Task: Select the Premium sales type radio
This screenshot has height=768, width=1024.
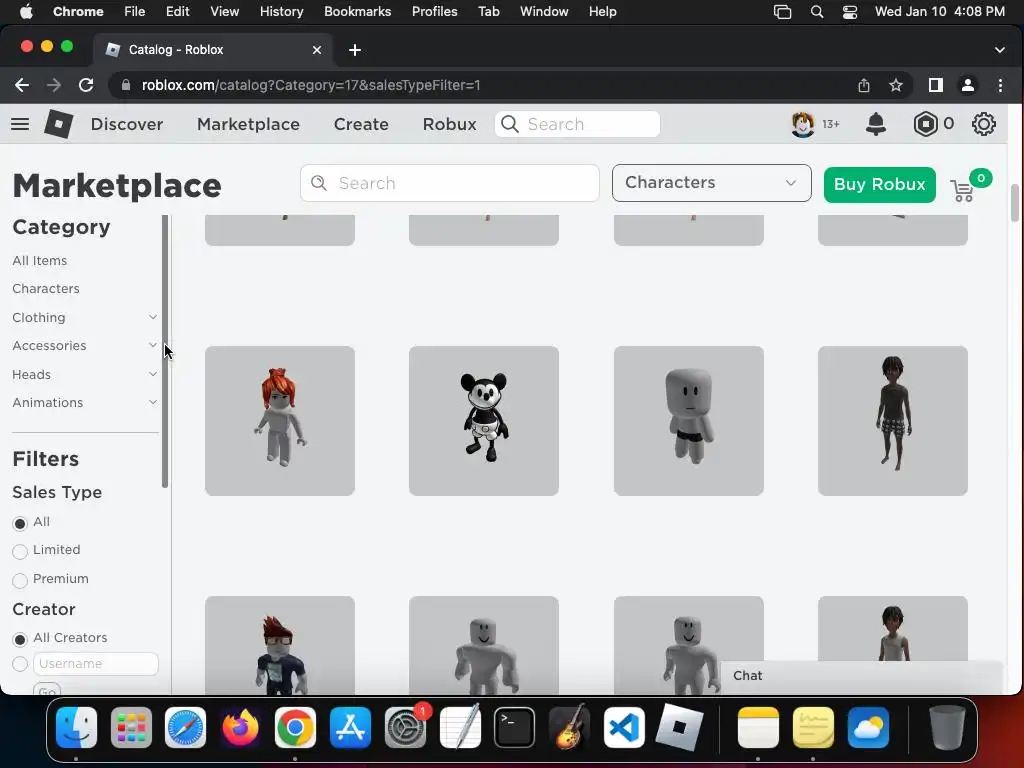Action: point(20,580)
